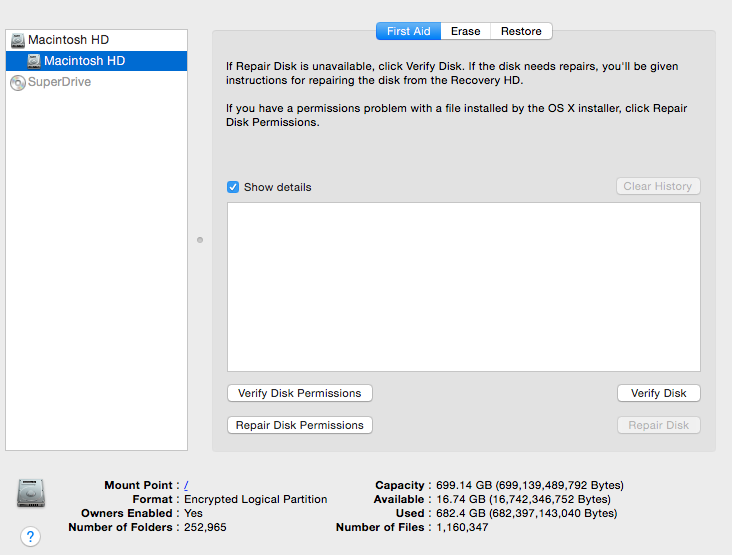
Task: Click the selected Macintosh HD volume icon
Action: [34, 61]
